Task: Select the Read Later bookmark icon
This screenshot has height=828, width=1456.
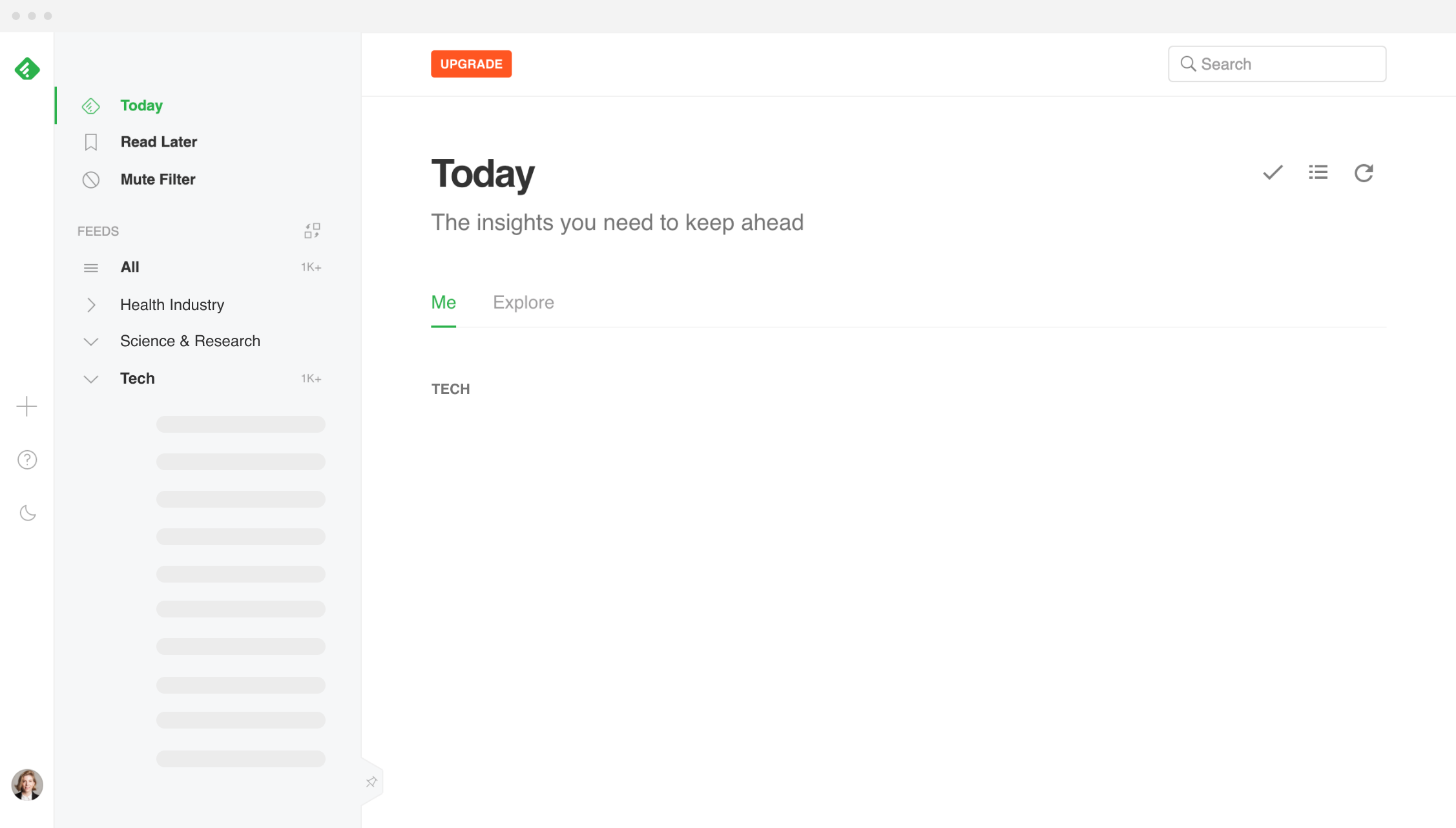Action: pyautogui.click(x=90, y=141)
